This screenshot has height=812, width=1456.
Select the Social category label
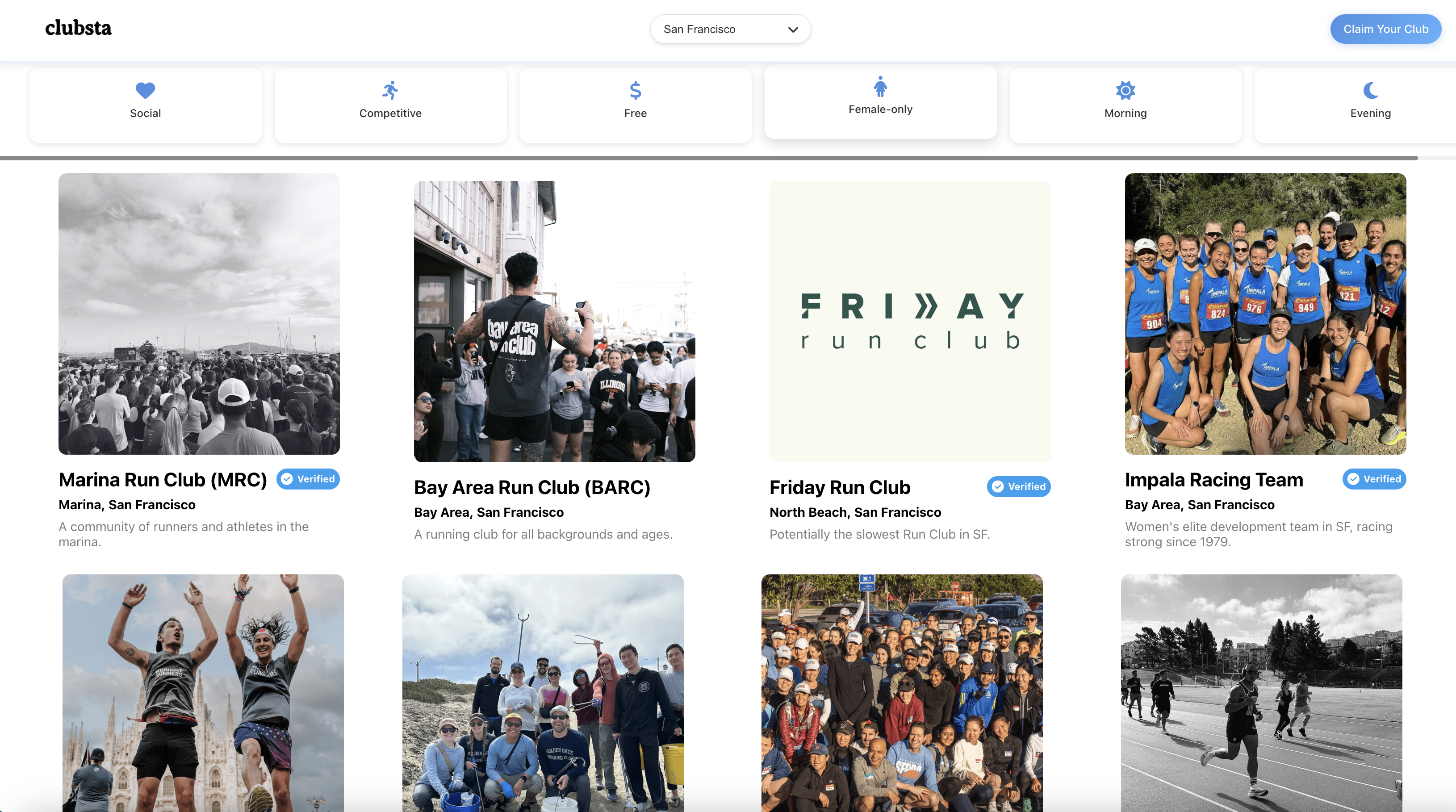coord(145,113)
